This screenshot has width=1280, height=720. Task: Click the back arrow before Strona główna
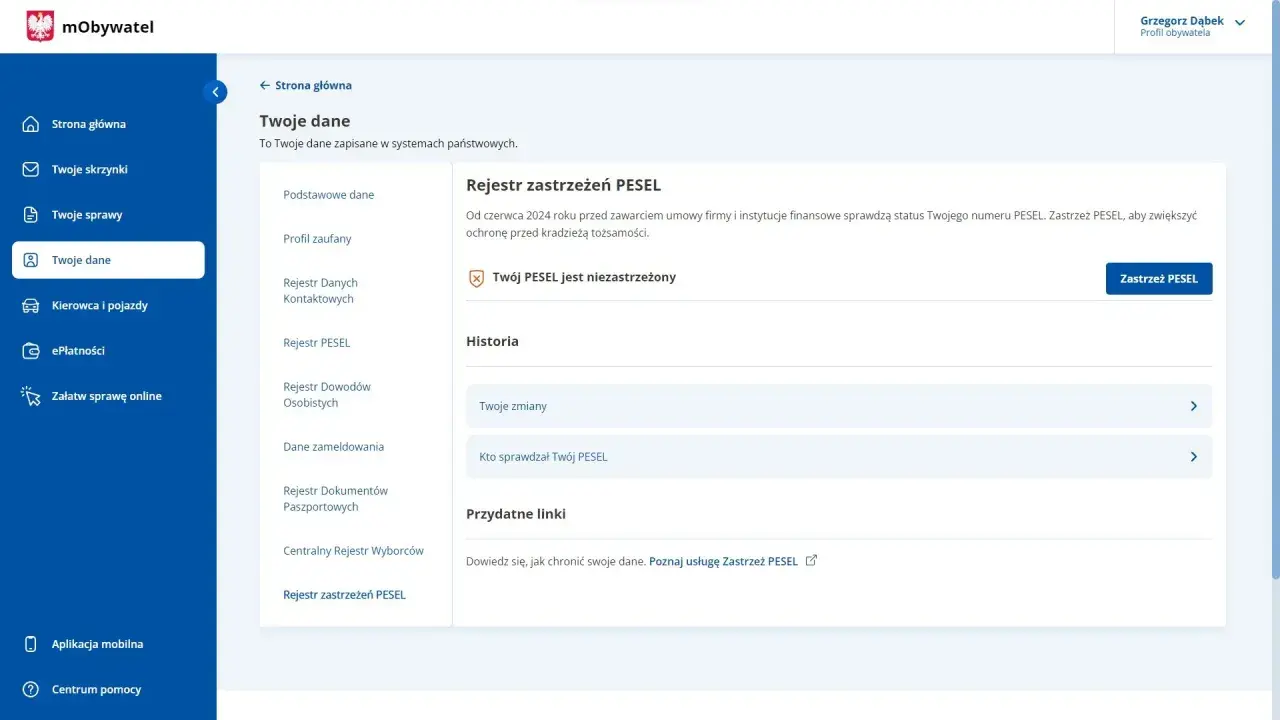[265, 85]
